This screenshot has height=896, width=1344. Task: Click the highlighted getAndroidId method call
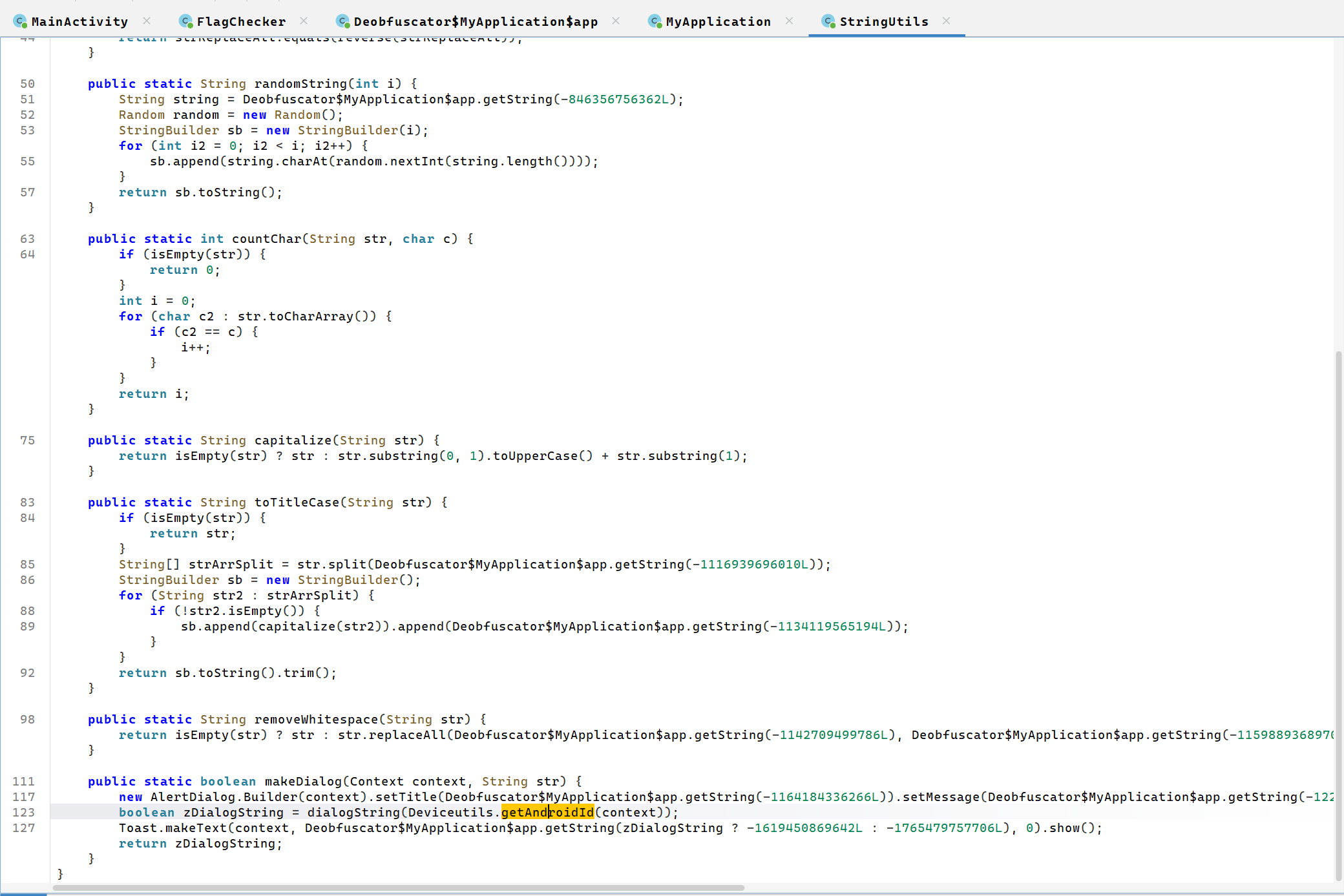point(547,812)
